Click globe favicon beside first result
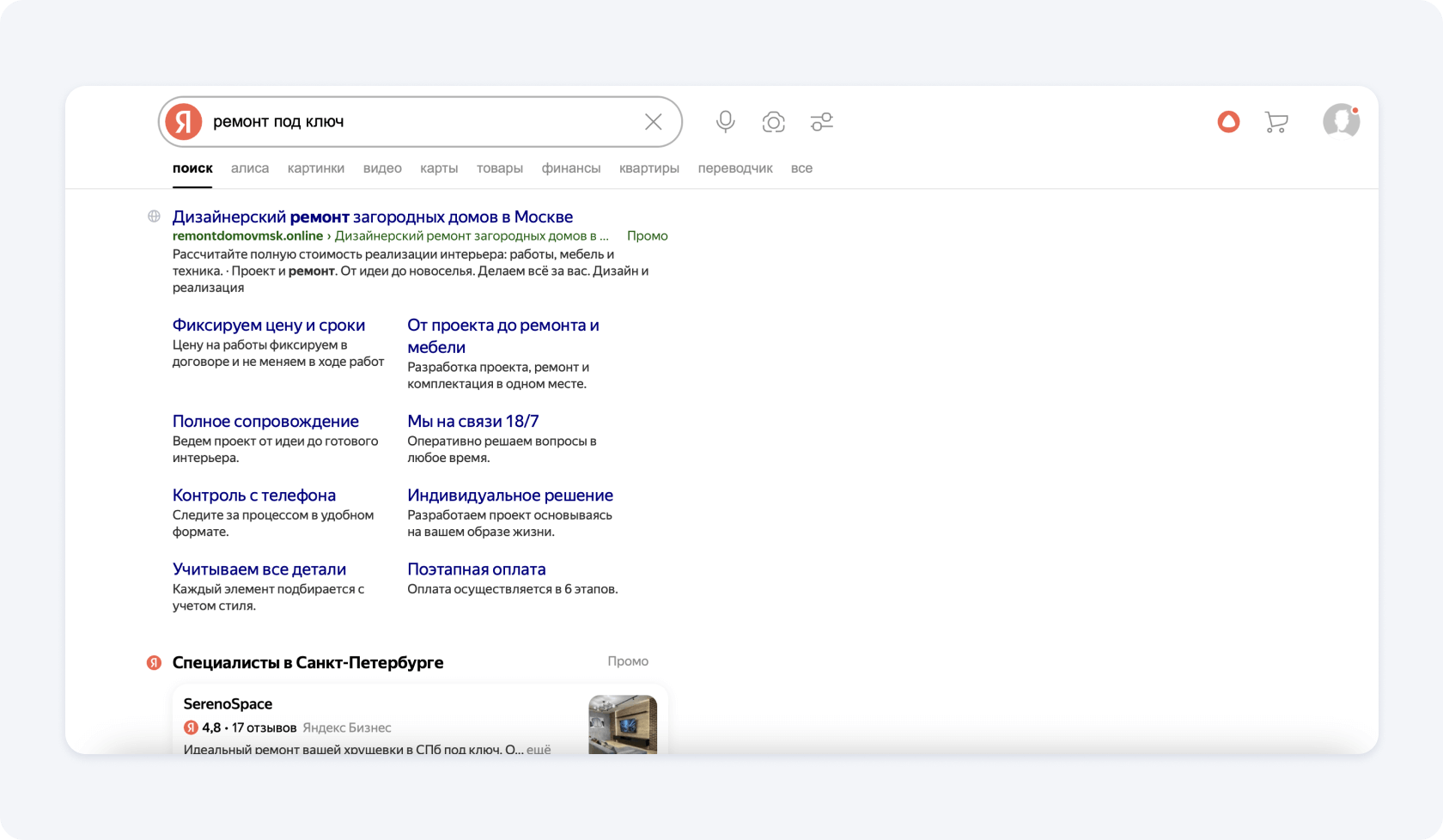This screenshot has width=1443, height=840. point(154,216)
